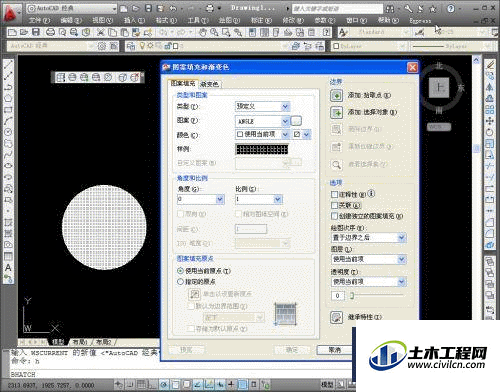
Task: Open the 格式 Format menu
Action: (166, 20)
